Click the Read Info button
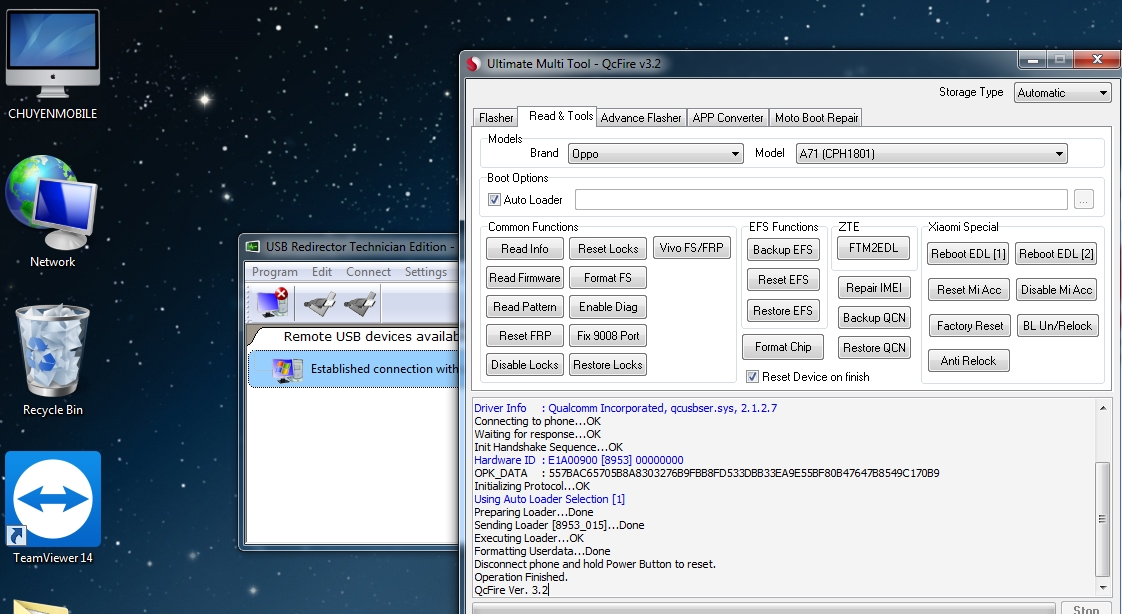 tap(525, 249)
